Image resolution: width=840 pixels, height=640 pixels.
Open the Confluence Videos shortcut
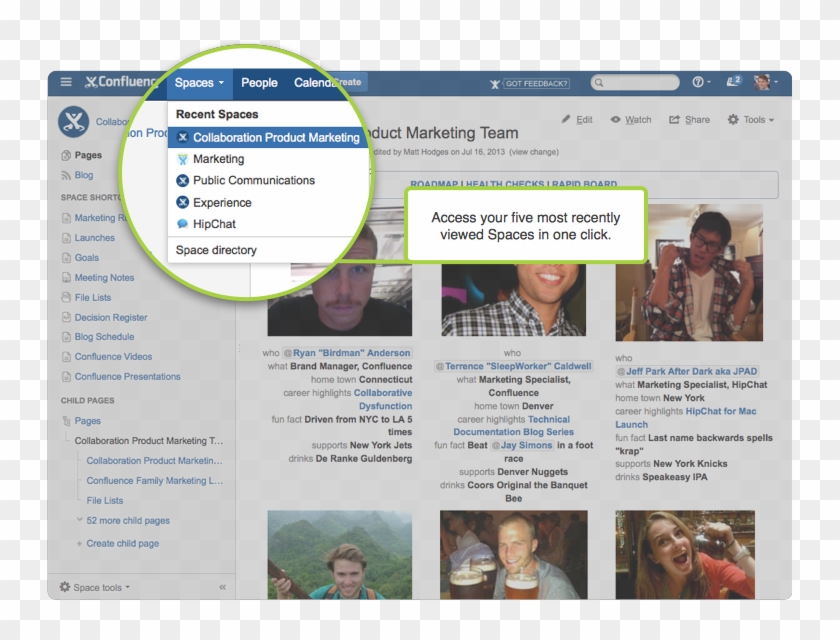[x=113, y=357]
